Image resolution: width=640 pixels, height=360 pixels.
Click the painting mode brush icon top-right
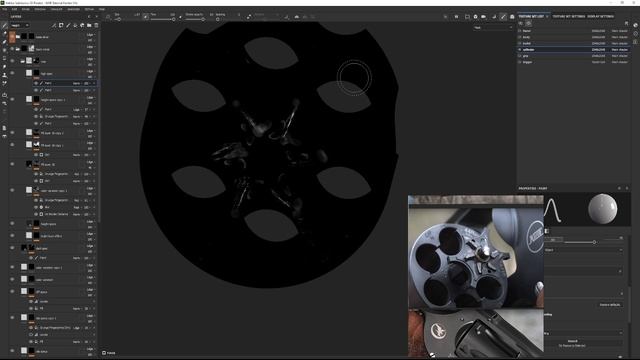pos(503,17)
